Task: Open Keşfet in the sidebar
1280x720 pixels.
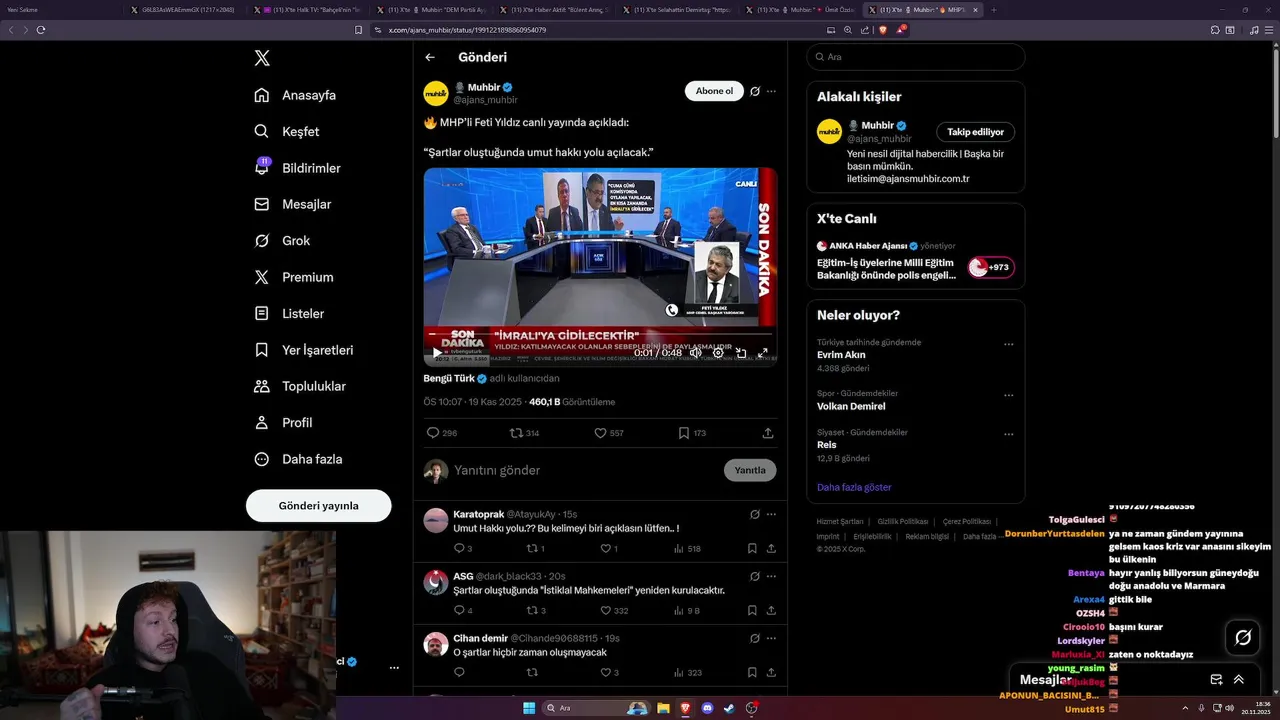Action: pyautogui.click(x=287, y=131)
